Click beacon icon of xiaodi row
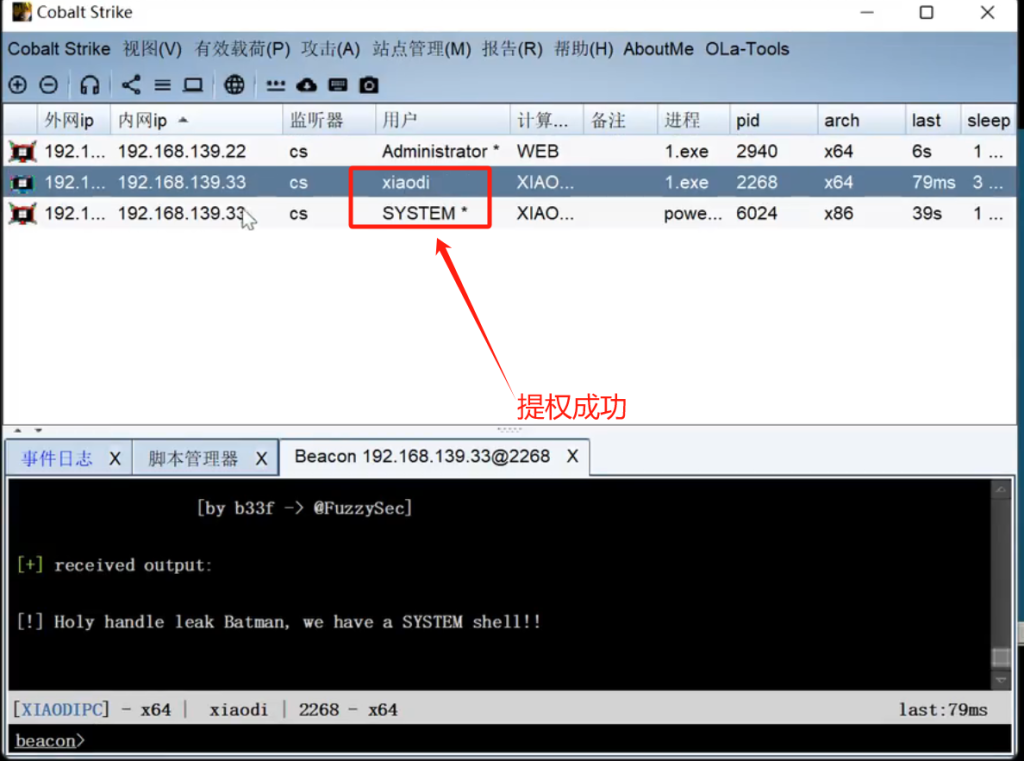Screen dimensions: 1024x761 click(22, 183)
